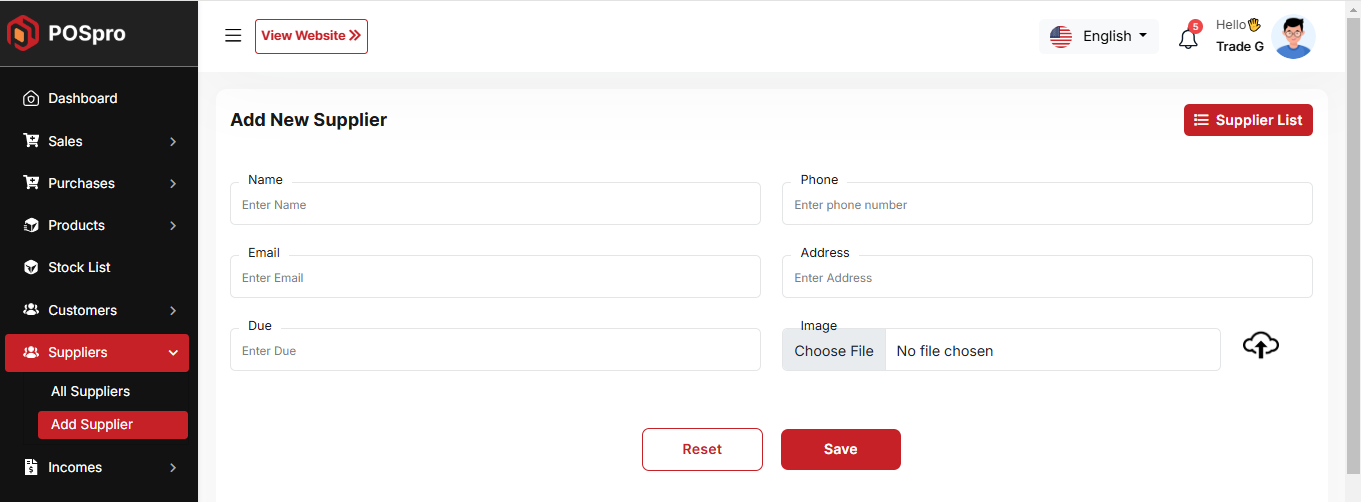The width and height of the screenshot is (1361, 502).
Task: Expand the Purchases submenu arrow
Action: (x=173, y=184)
